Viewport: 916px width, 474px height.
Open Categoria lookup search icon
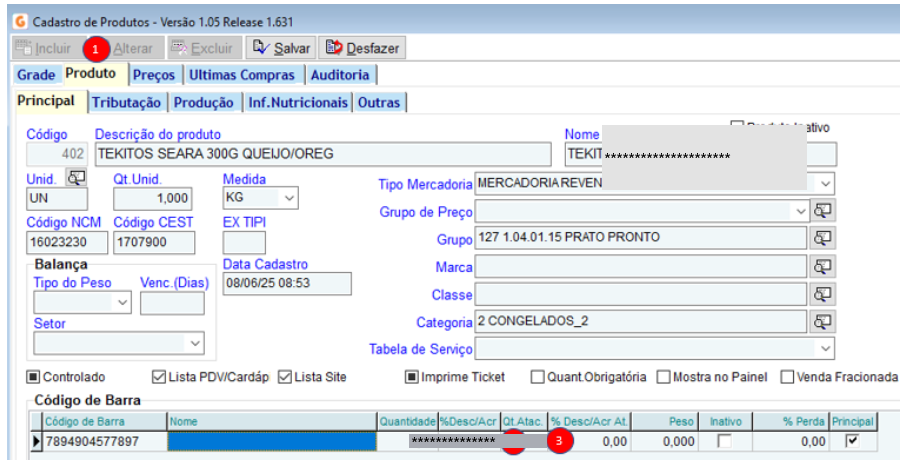(823, 321)
